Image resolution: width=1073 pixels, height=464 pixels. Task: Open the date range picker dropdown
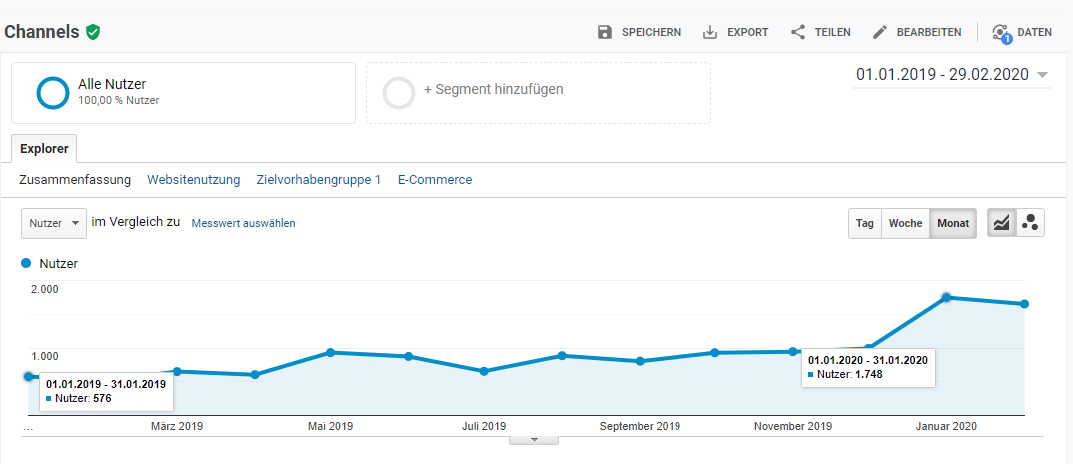(x=952, y=75)
